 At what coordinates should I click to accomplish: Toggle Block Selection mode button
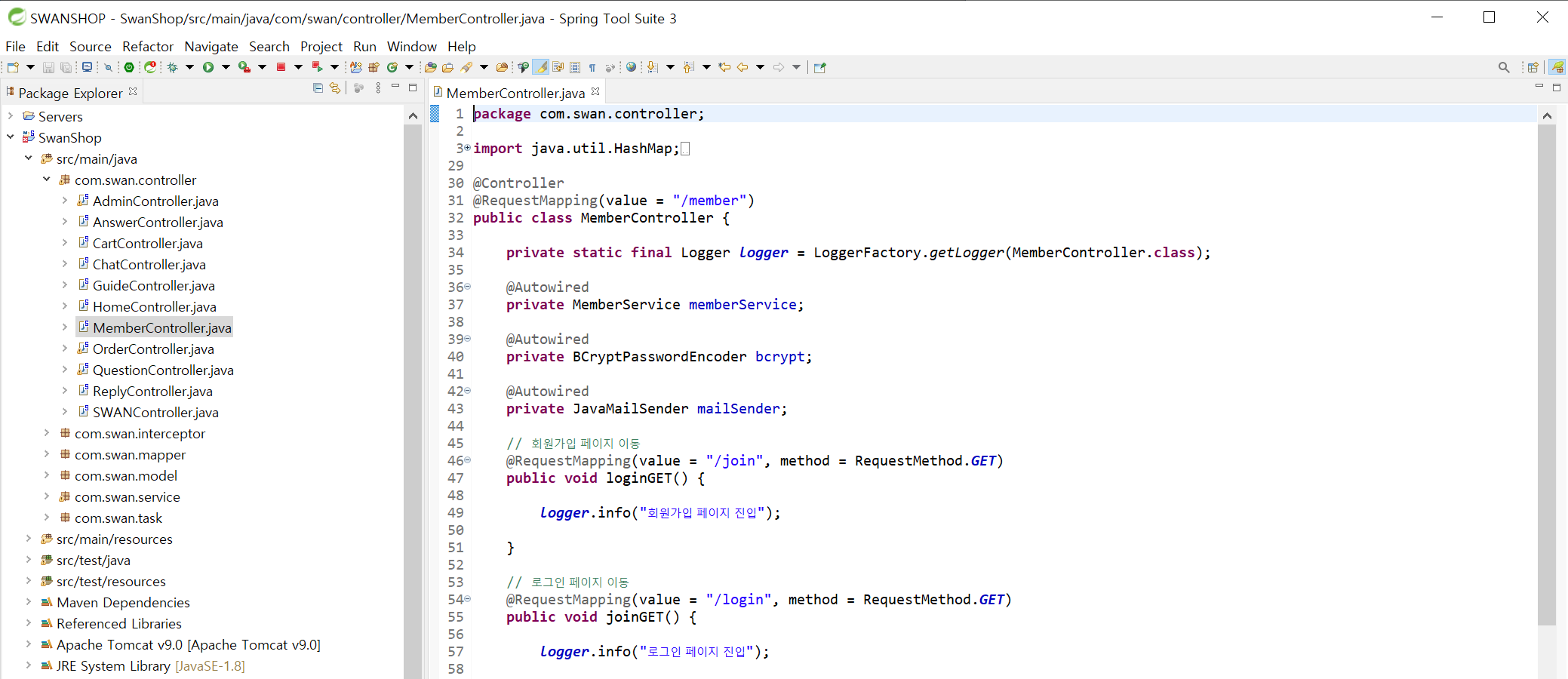click(x=575, y=67)
